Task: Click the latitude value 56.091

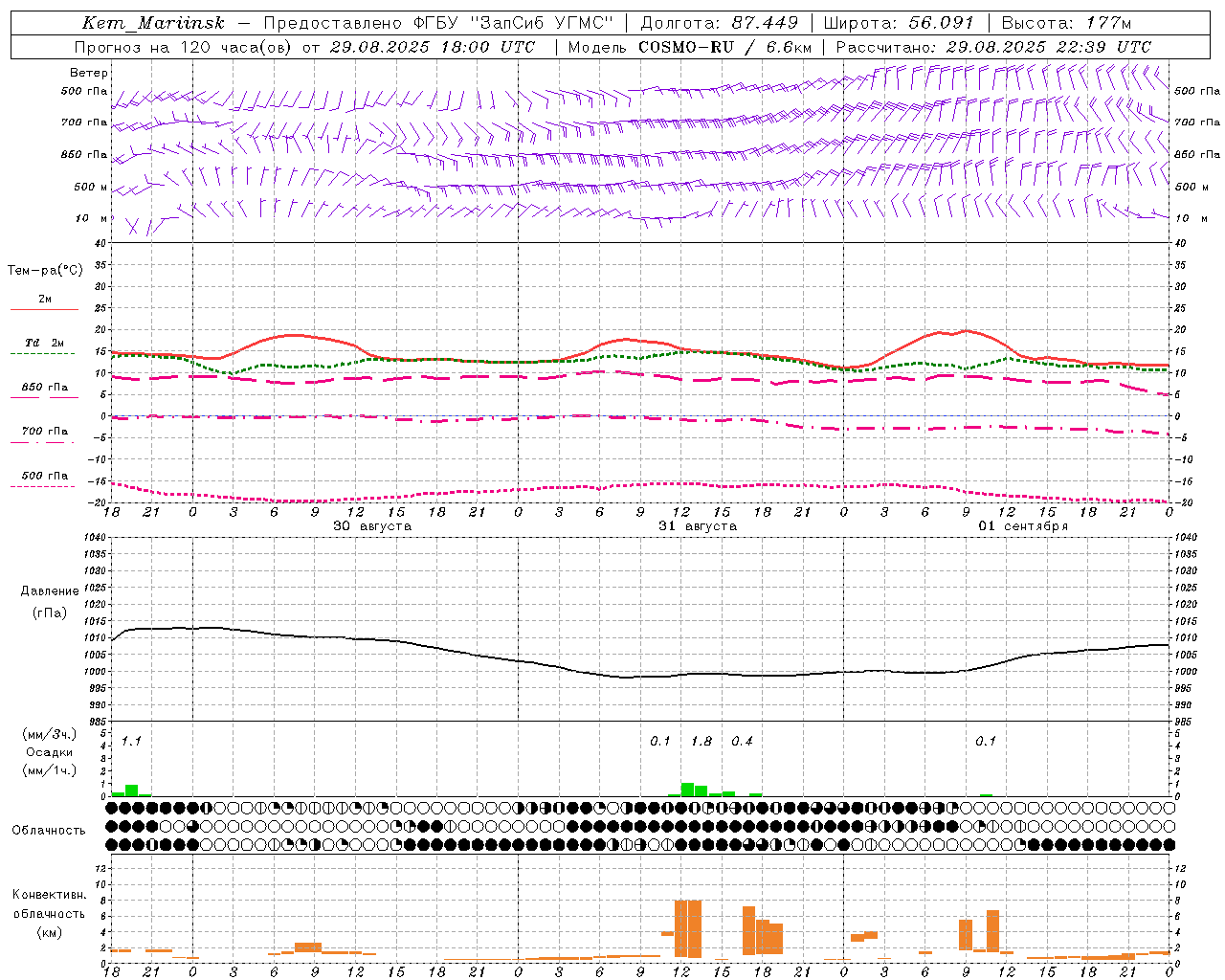Action: coord(941,23)
